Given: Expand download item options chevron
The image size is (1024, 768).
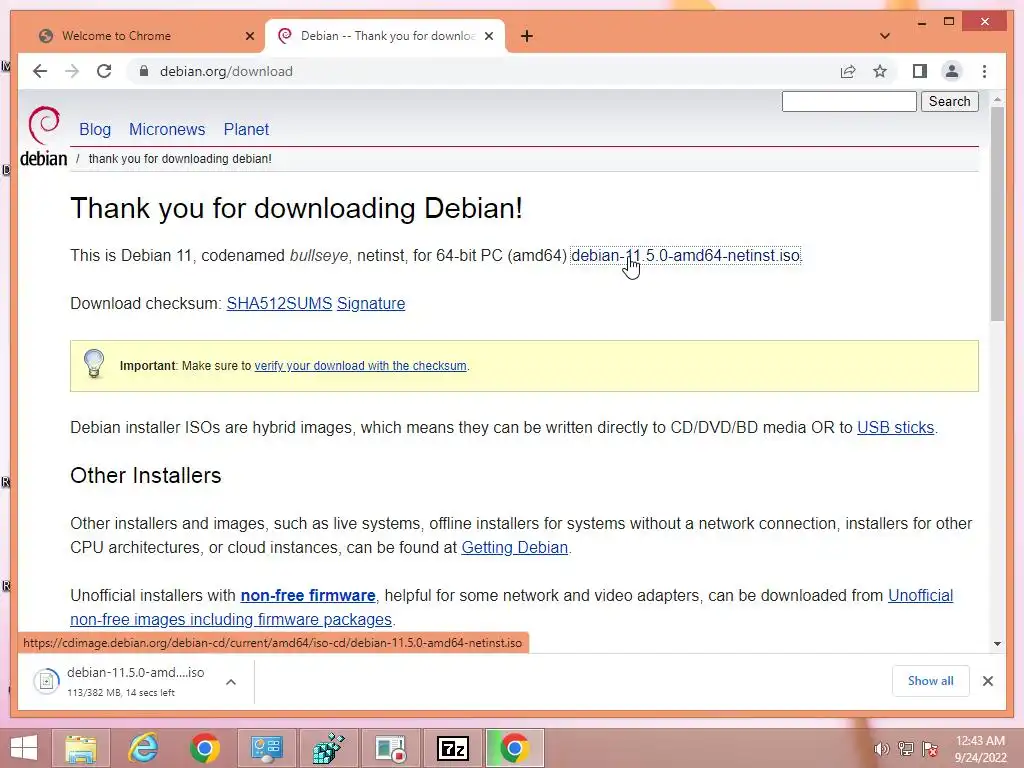Looking at the screenshot, I should [231, 682].
